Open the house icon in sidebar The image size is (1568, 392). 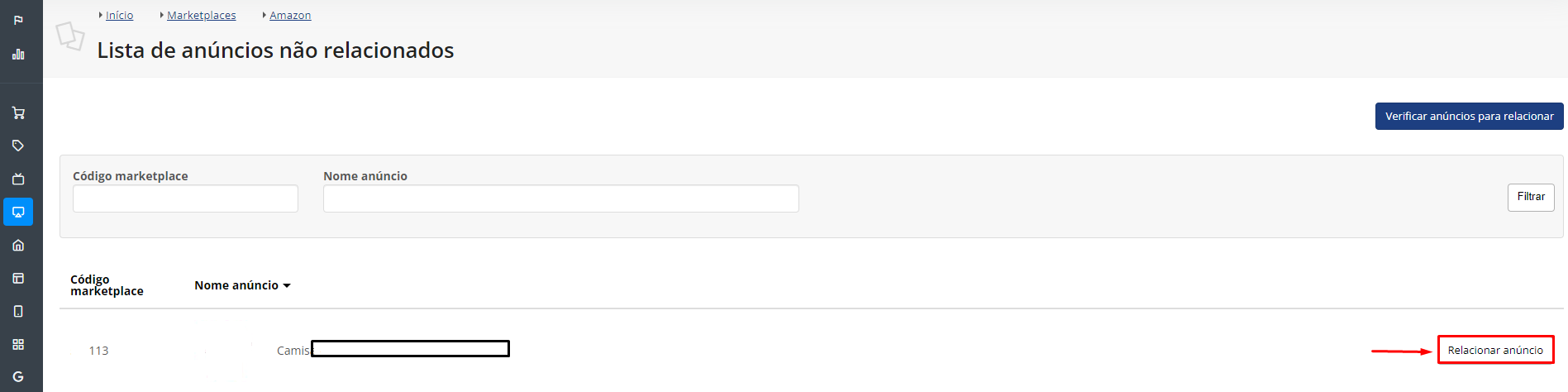[x=18, y=245]
